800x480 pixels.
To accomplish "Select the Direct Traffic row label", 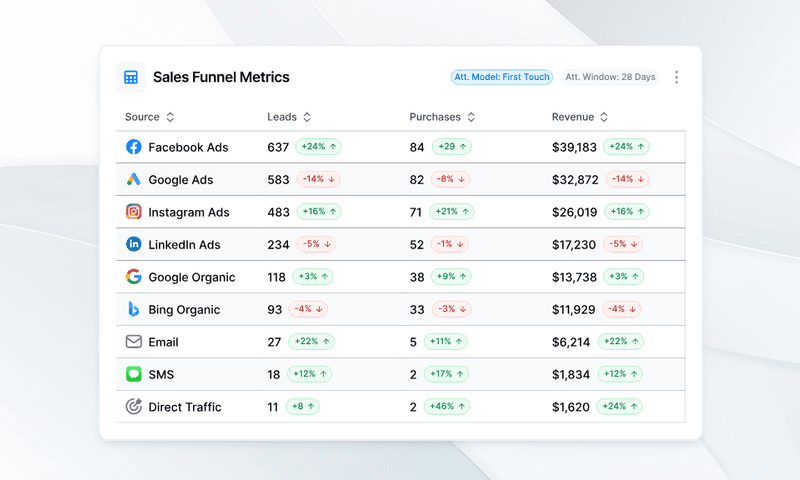I will 185,407.
